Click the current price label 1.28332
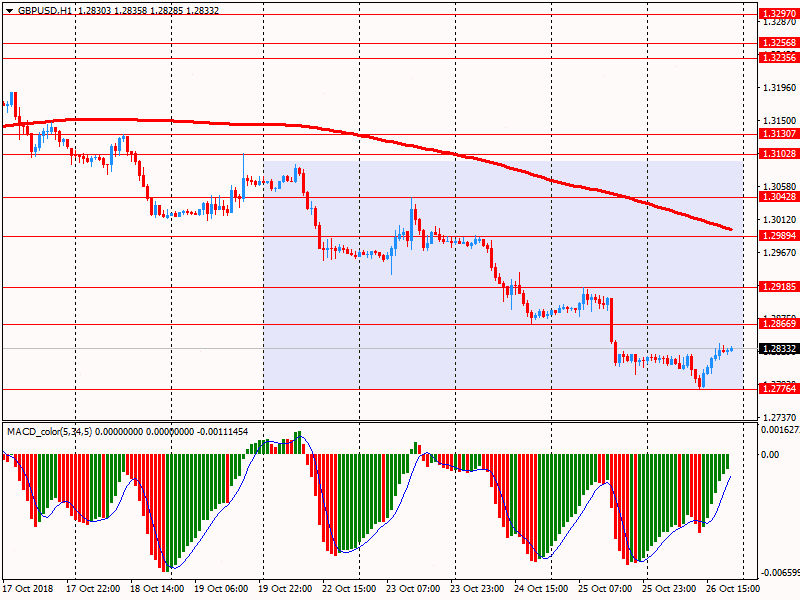This screenshot has height=600, width=800. [x=779, y=349]
